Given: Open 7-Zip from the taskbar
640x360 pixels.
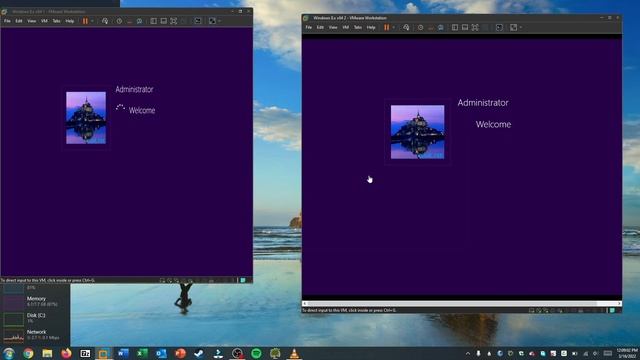Looking at the screenshot, I should [x=85, y=353].
